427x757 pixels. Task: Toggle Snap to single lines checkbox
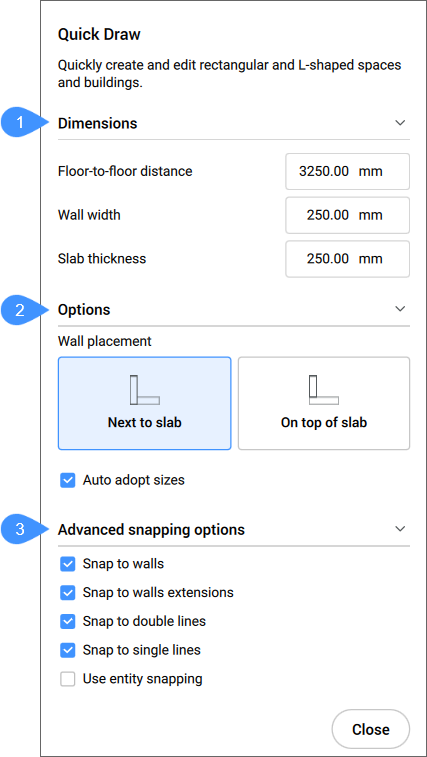click(x=68, y=650)
